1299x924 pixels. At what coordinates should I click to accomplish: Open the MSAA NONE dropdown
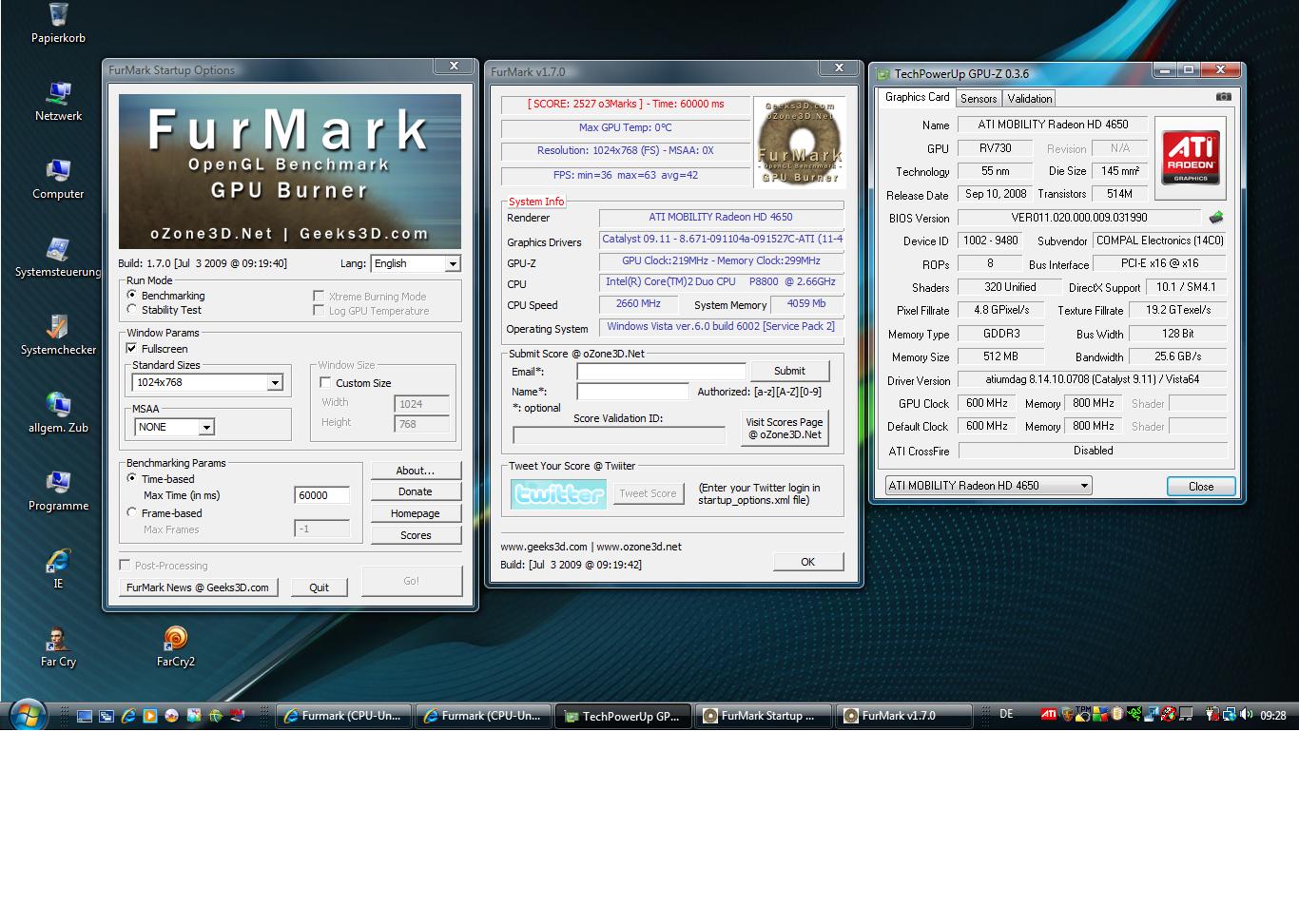click(x=174, y=427)
